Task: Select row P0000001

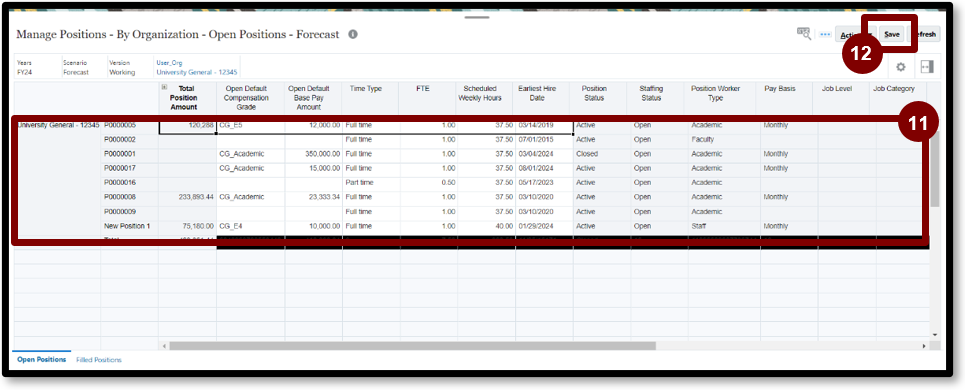Action: [x=130, y=154]
